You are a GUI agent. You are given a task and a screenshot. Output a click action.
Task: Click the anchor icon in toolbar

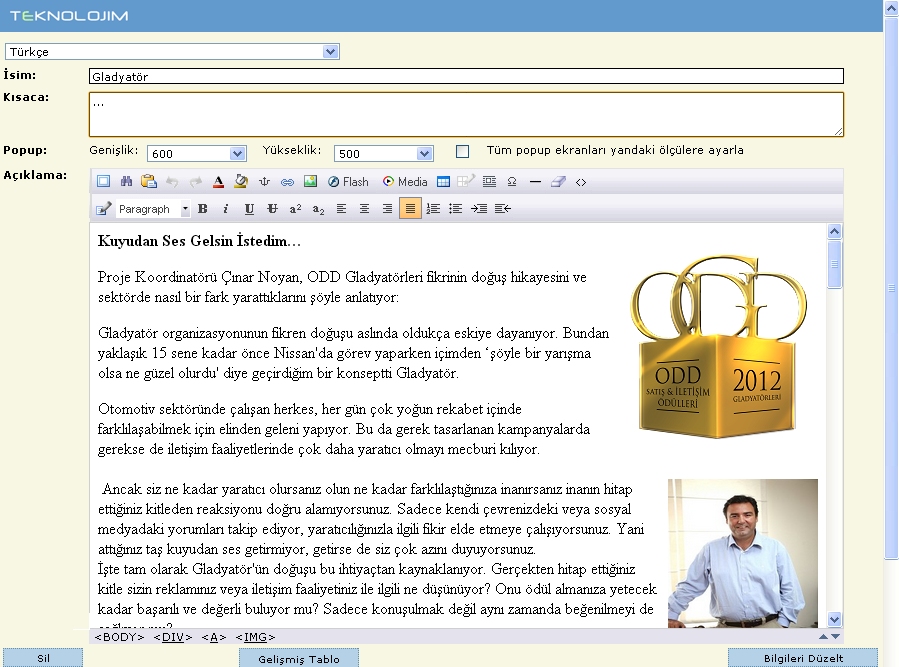coord(265,182)
